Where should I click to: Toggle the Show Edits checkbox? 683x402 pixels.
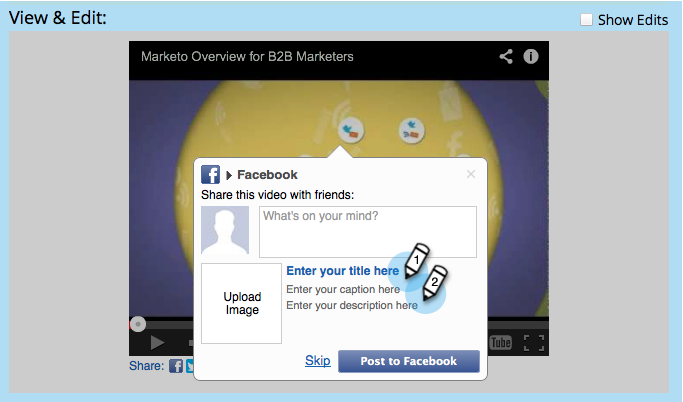click(586, 20)
